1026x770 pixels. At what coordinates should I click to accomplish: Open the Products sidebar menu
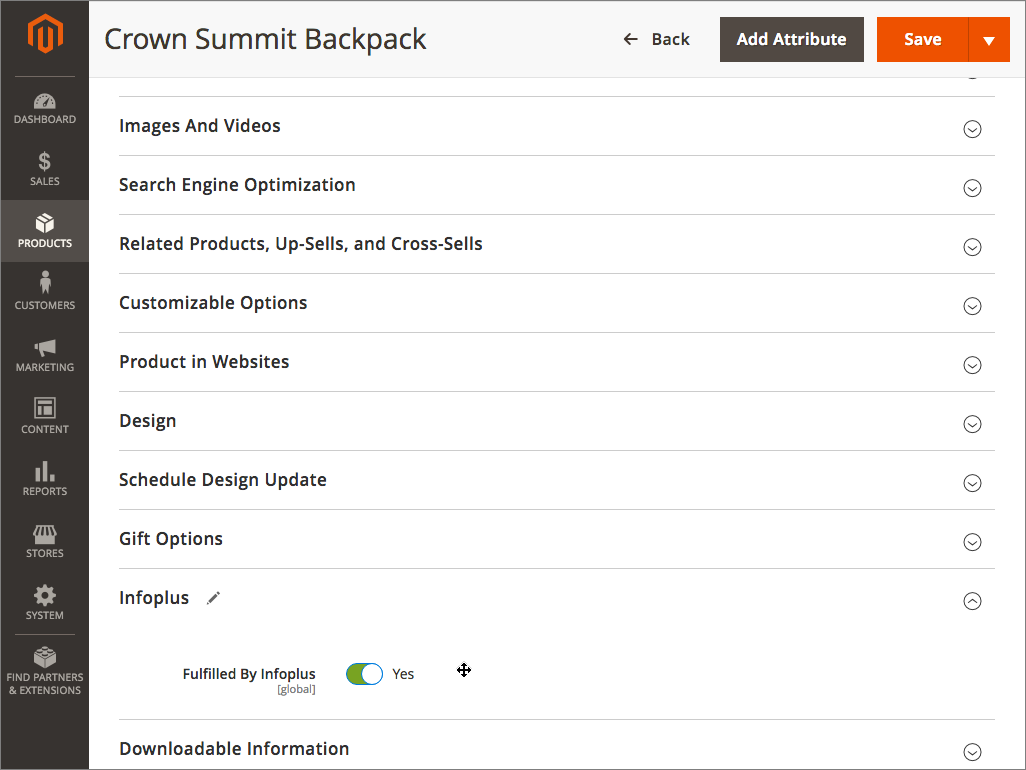(44, 231)
